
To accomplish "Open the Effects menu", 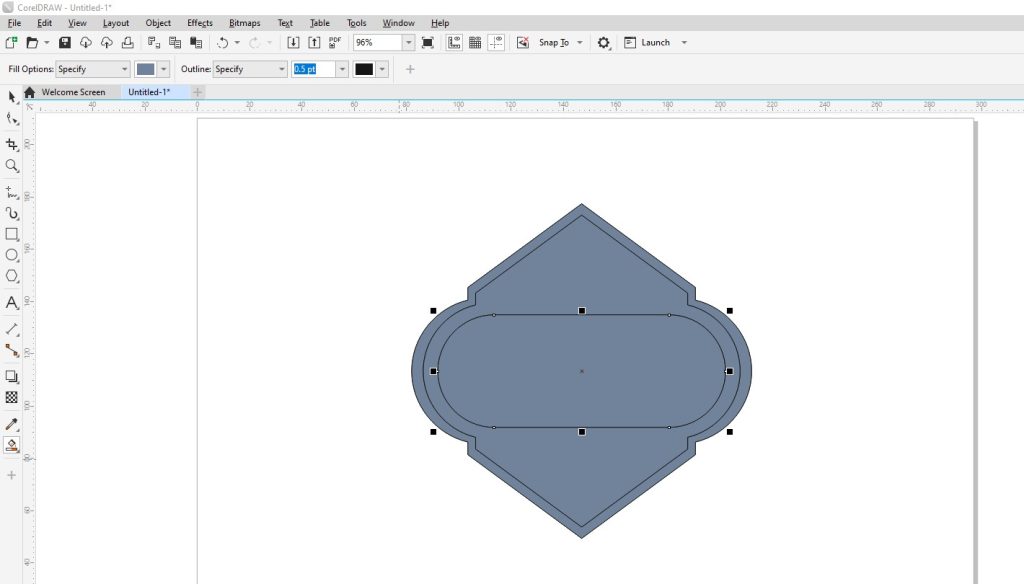I will tap(199, 23).
